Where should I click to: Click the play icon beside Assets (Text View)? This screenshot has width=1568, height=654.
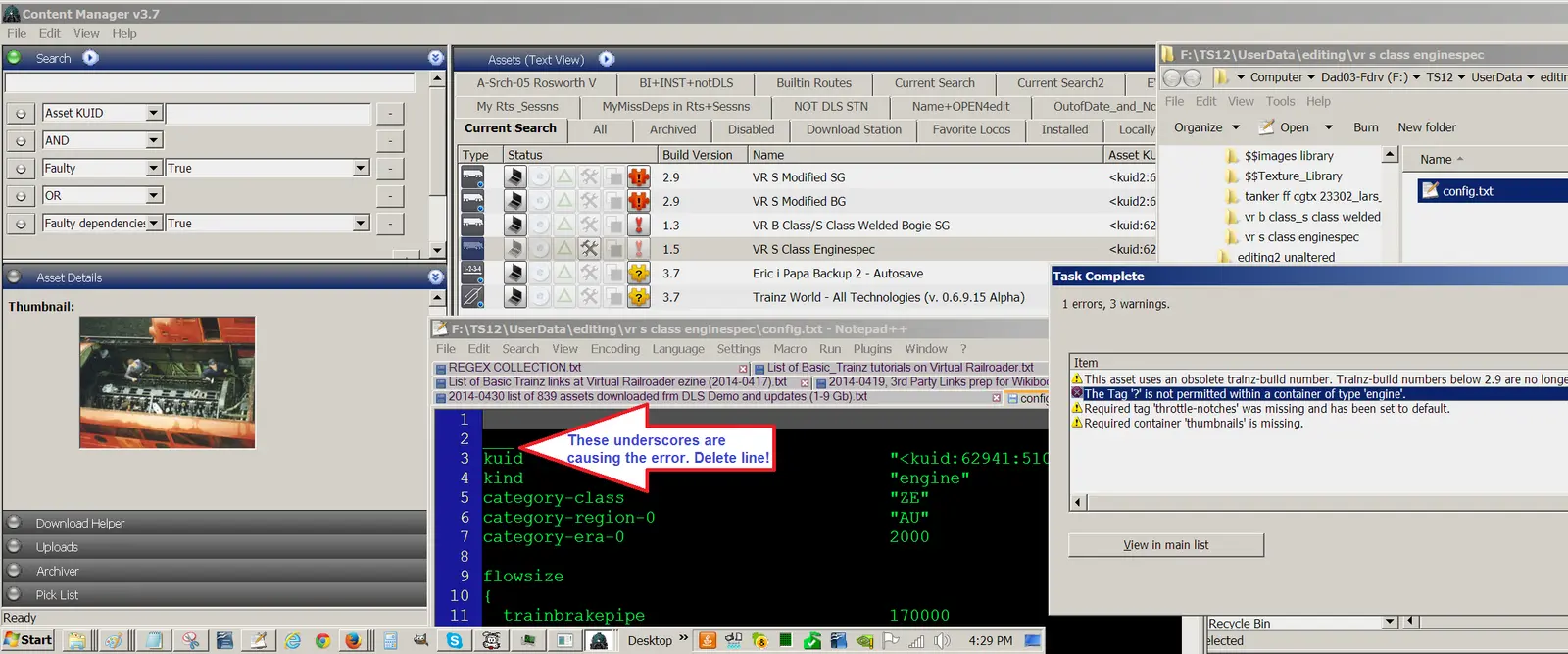click(x=607, y=59)
